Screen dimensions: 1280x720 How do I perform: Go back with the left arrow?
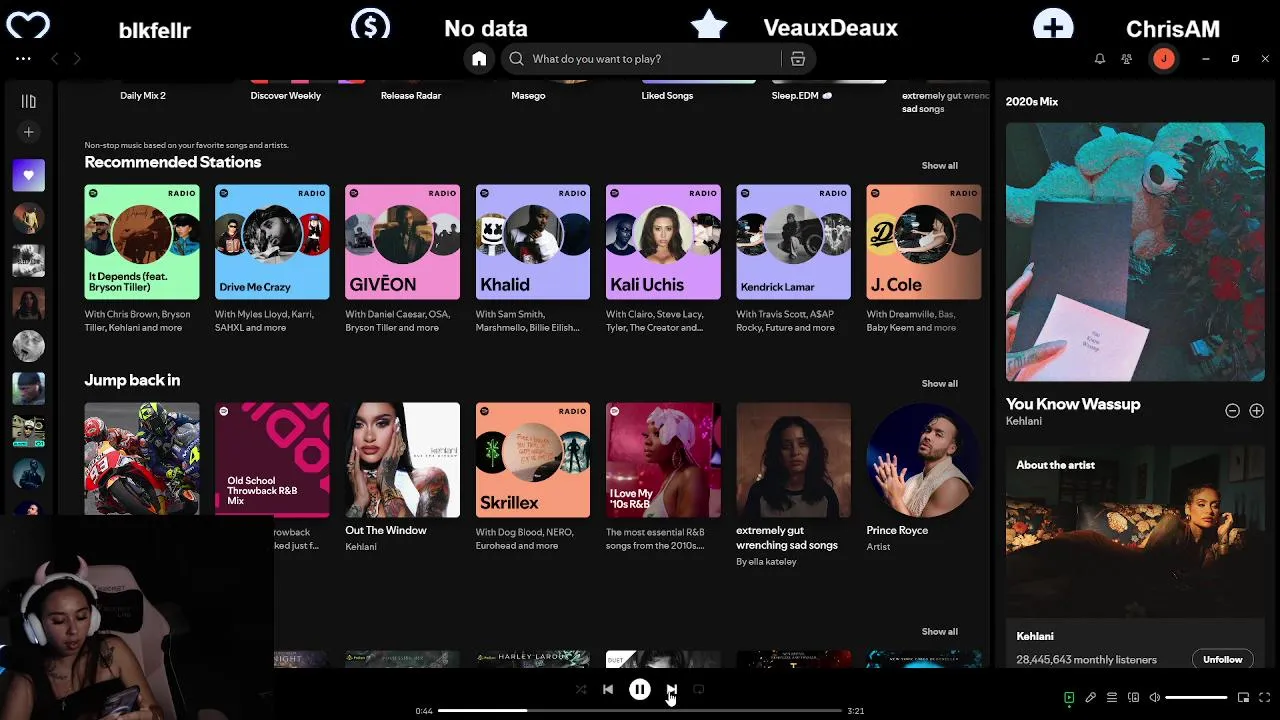[55, 59]
